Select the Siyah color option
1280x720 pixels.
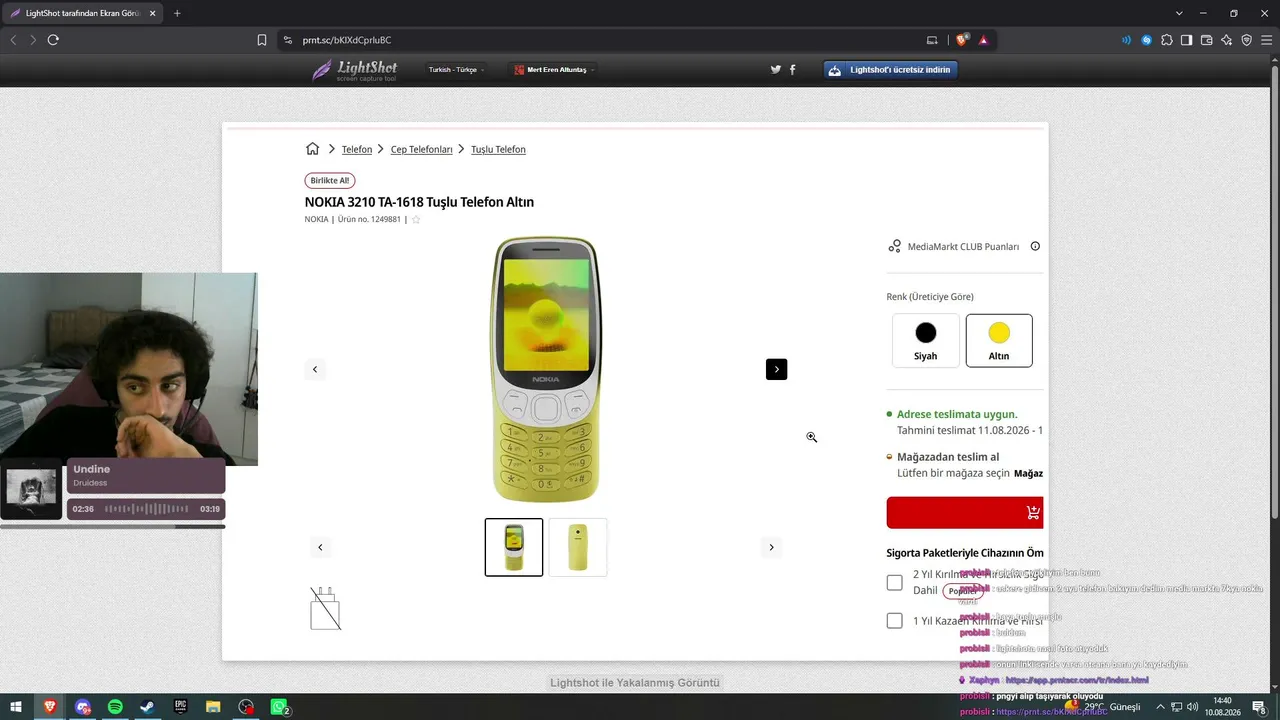point(926,340)
